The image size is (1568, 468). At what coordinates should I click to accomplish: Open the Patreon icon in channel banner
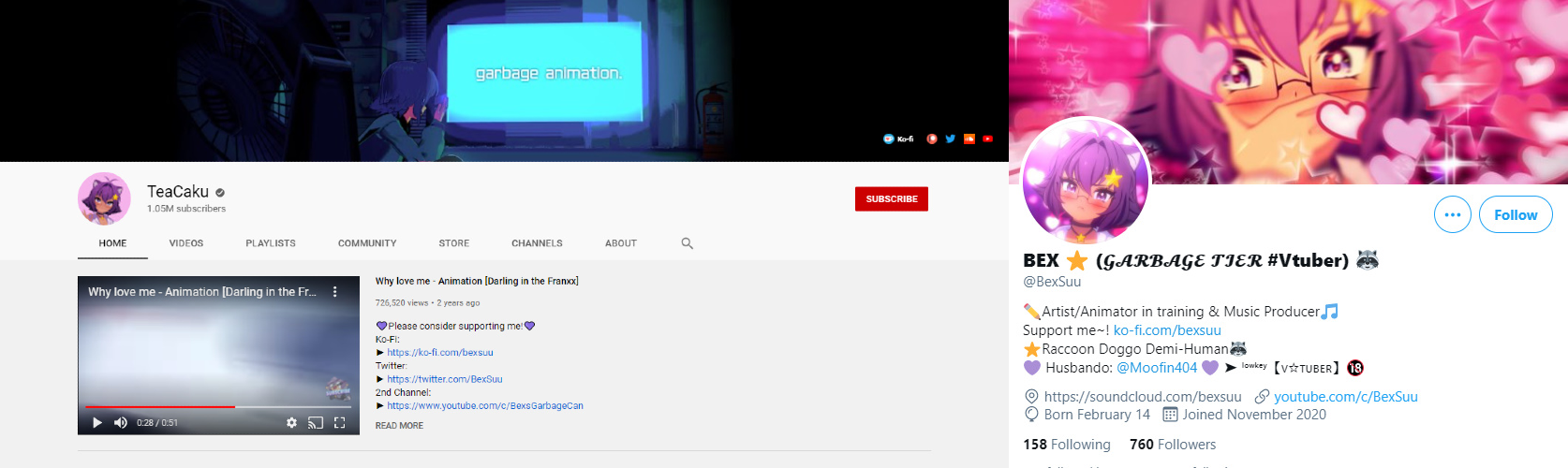(x=932, y=139)
